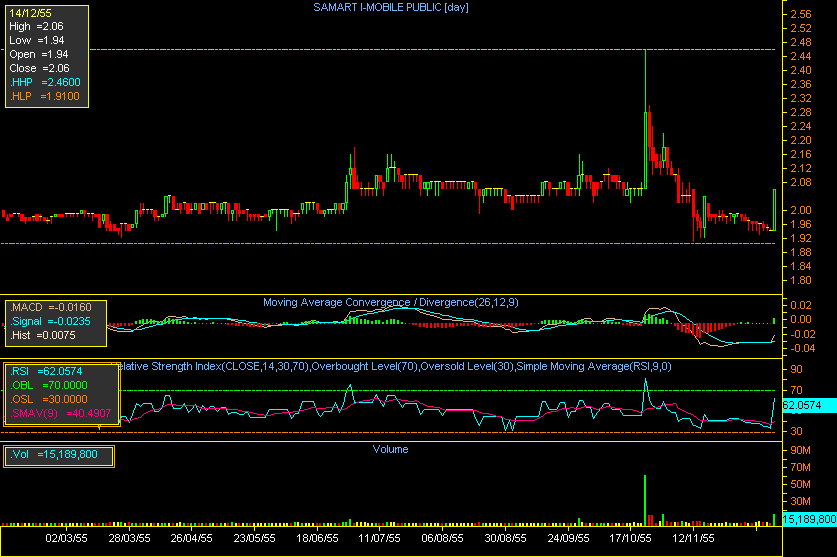Click the Close =2.06 value
This screenshot has width=837, height=557.
(40, 68)
